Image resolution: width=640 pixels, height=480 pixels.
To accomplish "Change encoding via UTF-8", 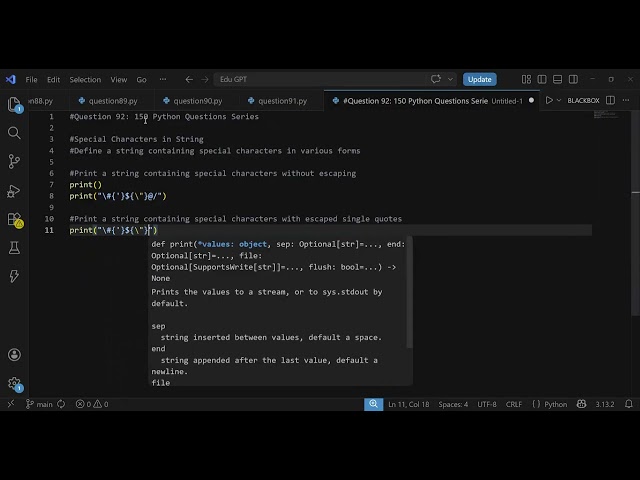I will click(487, 404).
